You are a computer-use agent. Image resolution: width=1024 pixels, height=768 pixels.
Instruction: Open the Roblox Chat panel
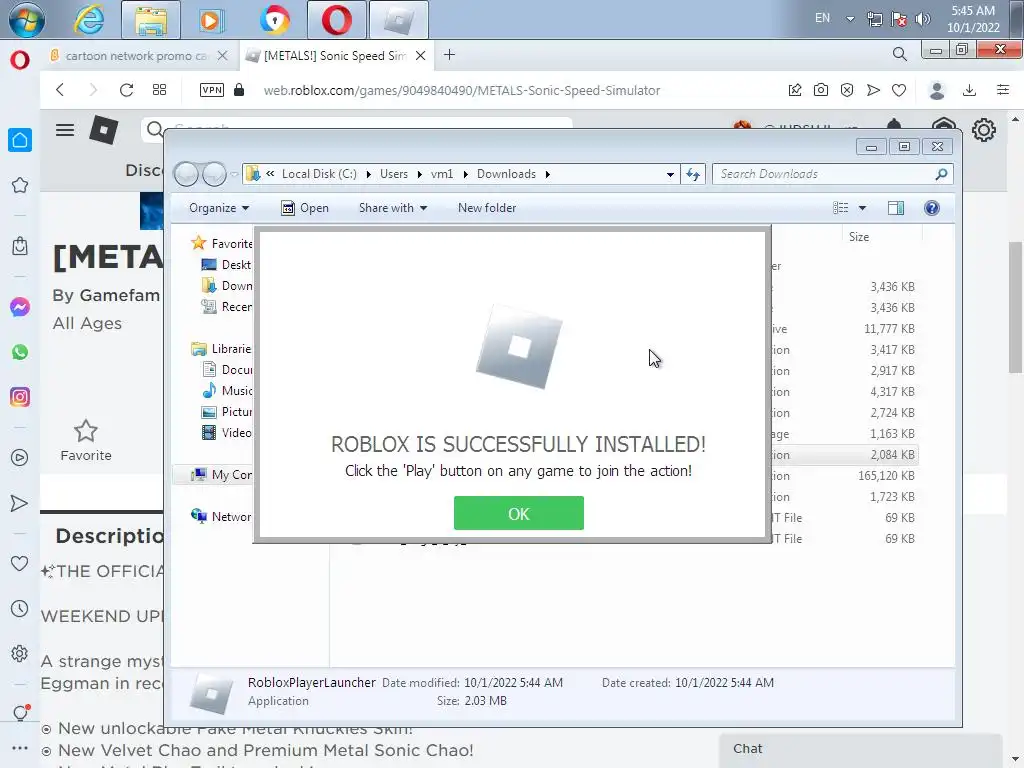tap(860, 750)
